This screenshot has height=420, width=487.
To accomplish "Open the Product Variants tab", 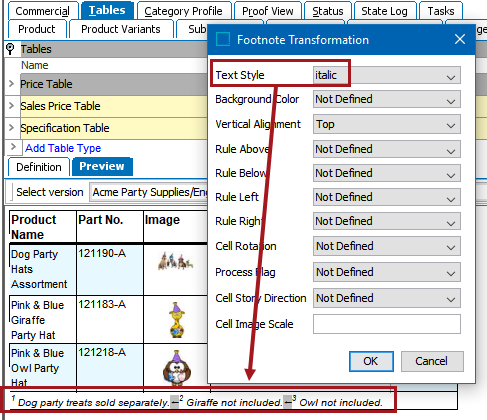I will coord(121,29).
